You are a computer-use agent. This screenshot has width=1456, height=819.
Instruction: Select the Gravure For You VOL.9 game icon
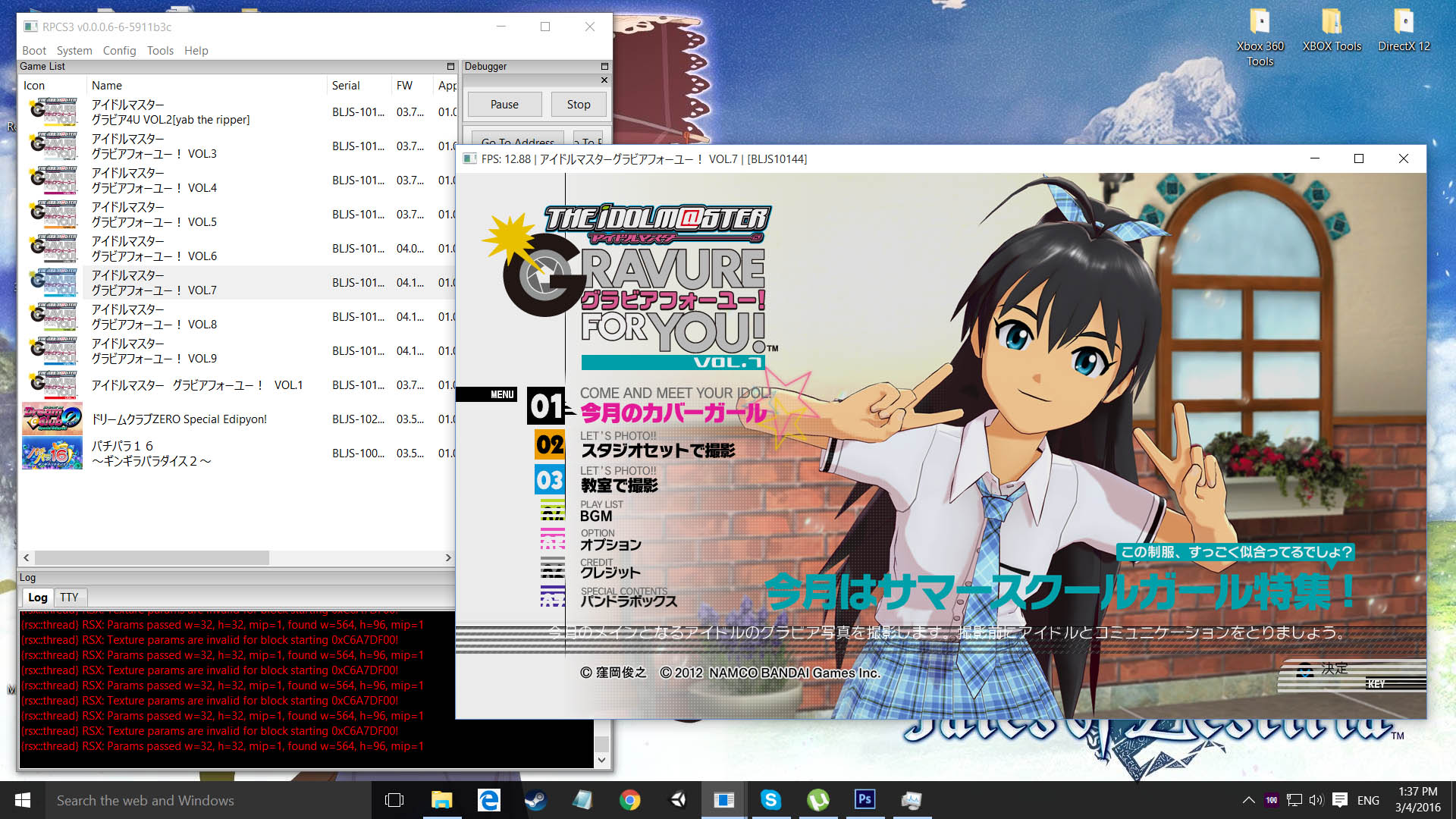52,350
